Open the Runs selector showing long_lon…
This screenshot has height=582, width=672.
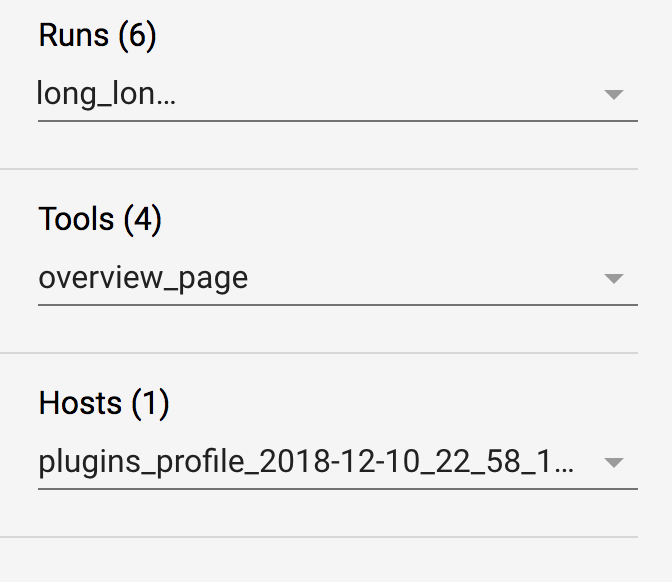tap(338, 94)
